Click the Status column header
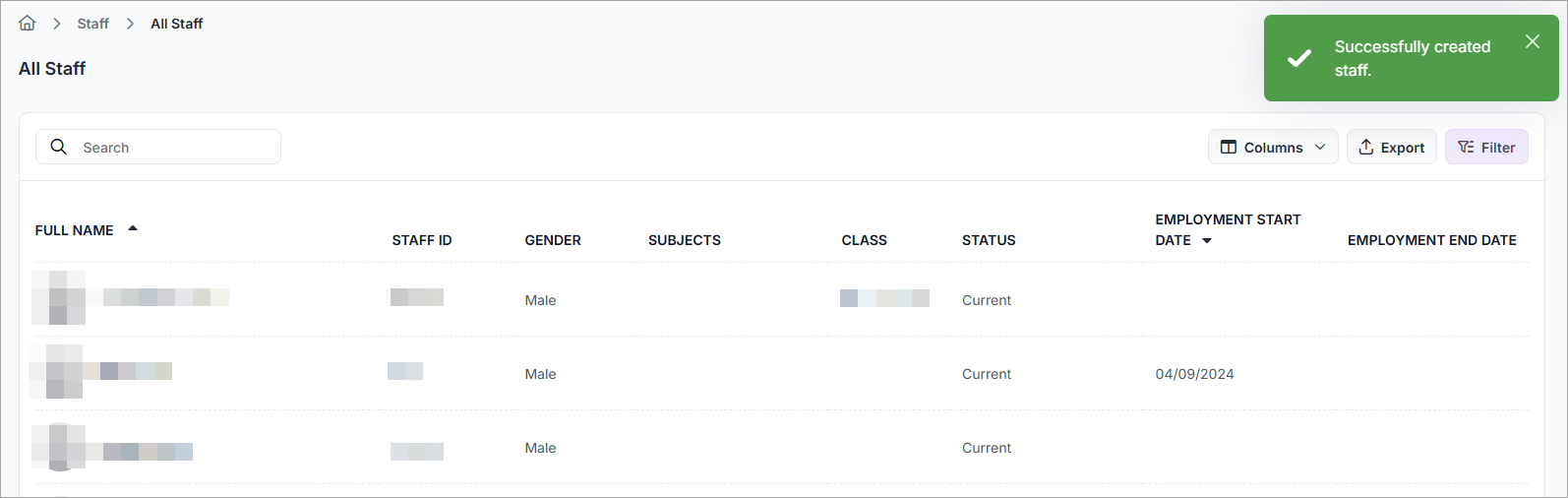The width and height of the screenshot is (1568, 498). tap(989, 240)
